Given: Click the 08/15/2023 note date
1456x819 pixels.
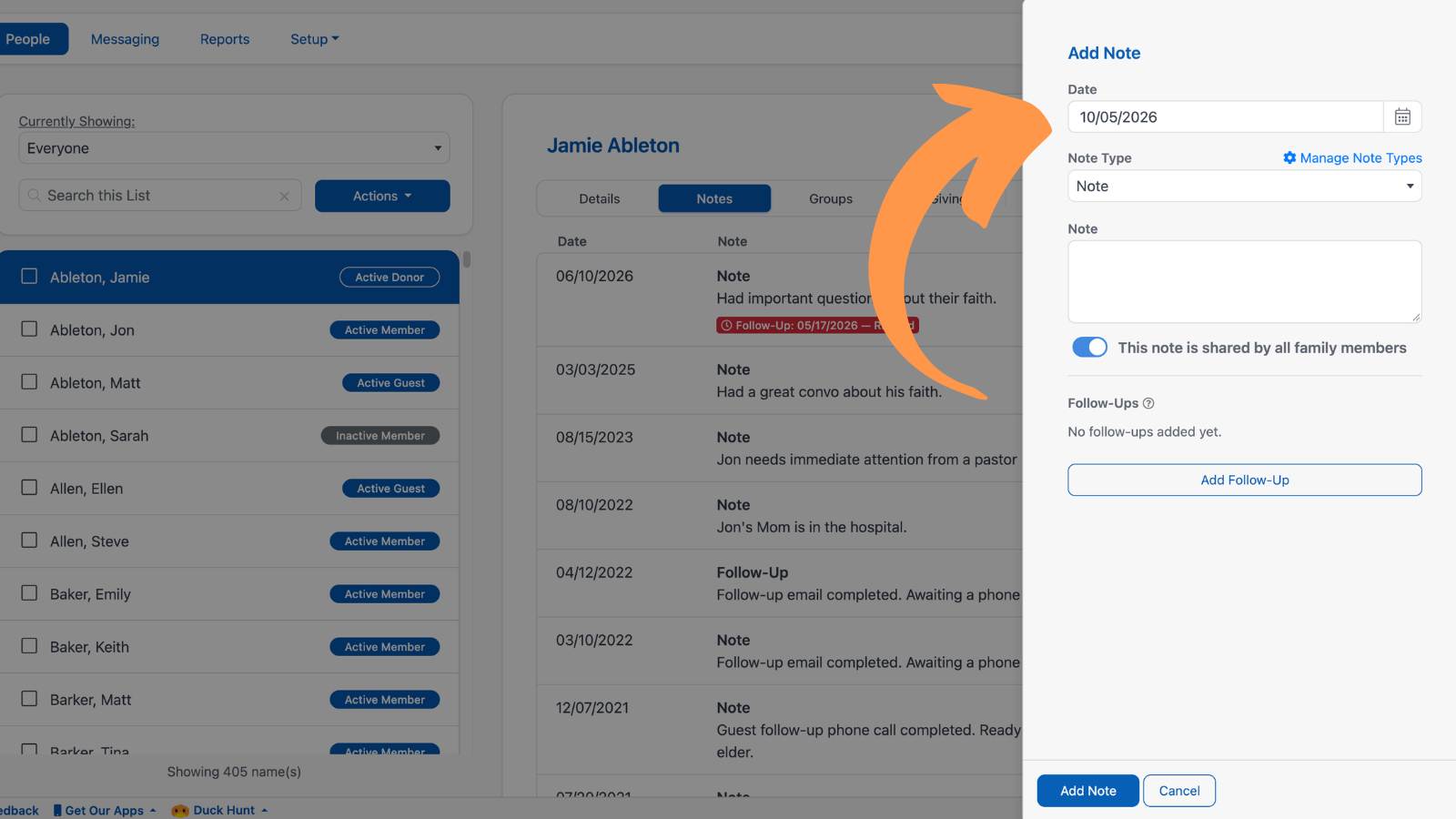Looking at the screenshot, I should pyautogui.click(x=594, y=437).
